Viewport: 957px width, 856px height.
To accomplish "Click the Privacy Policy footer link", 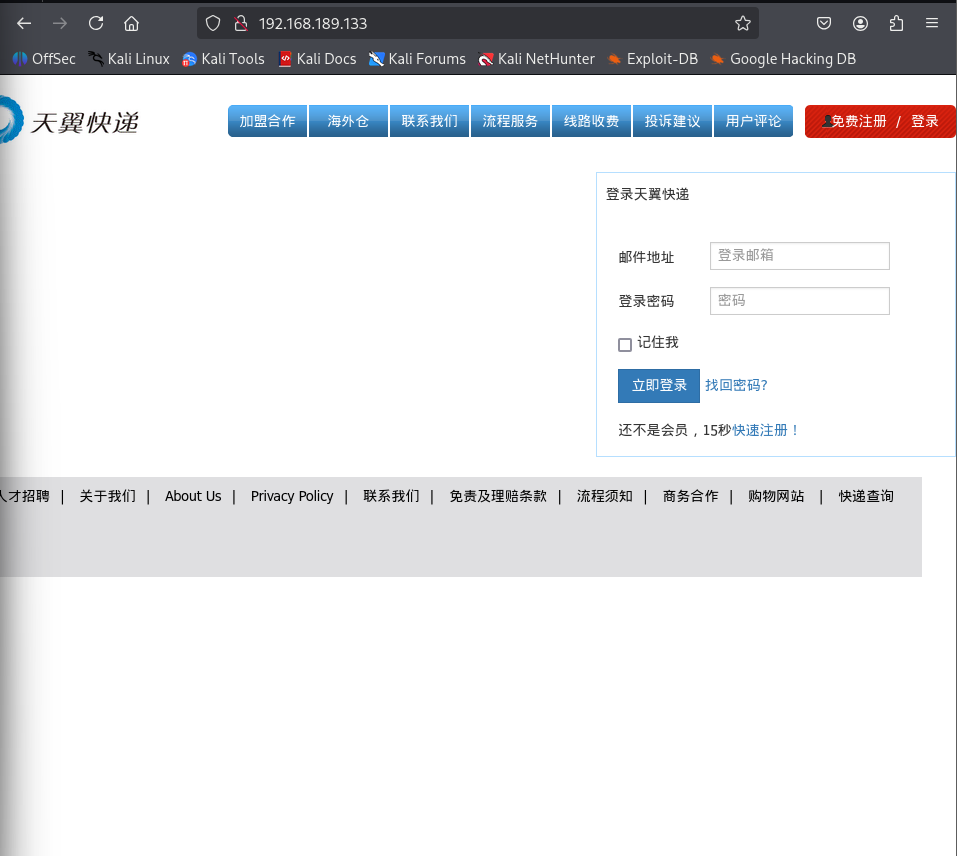I will coord(292,496).
